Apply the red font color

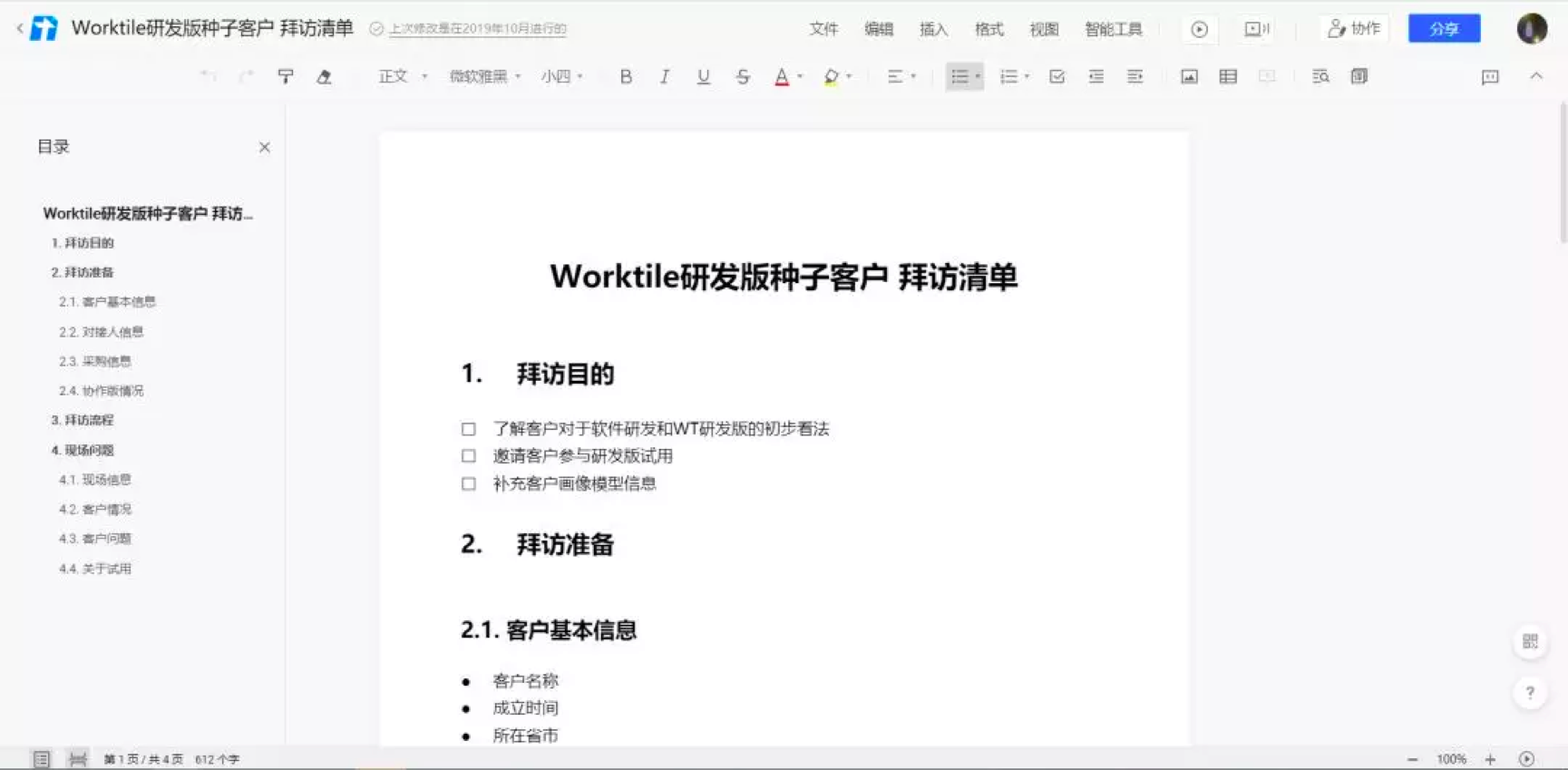[782, 77]
